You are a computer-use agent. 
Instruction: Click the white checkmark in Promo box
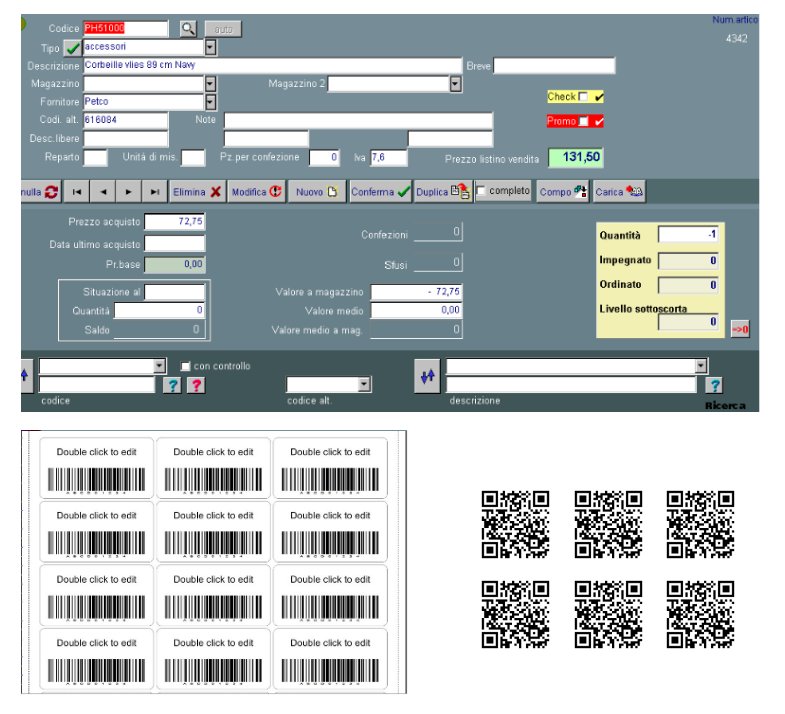tap(599, 121)
